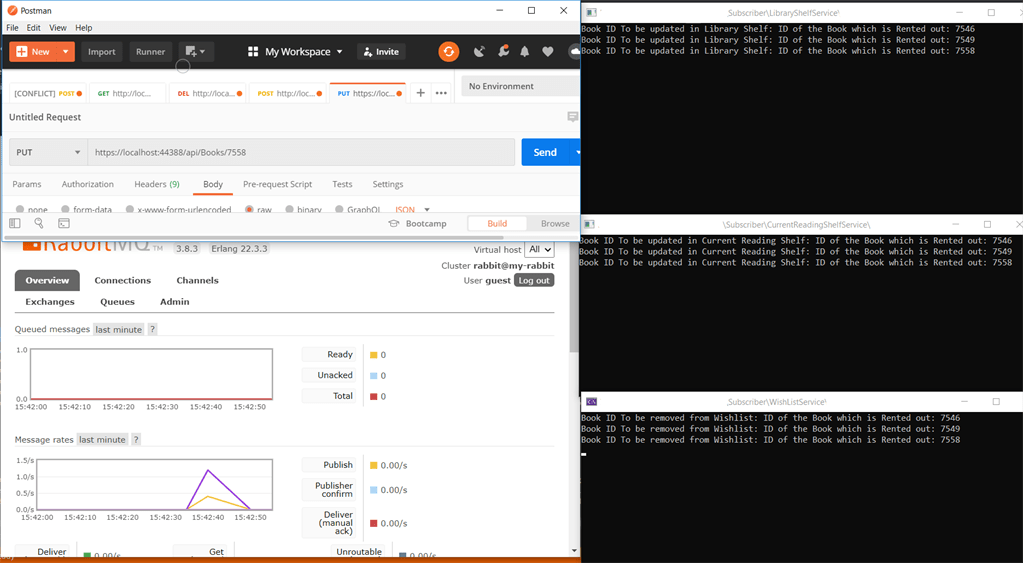Open the PUT HTTP method dropdown

pos(48,152)
